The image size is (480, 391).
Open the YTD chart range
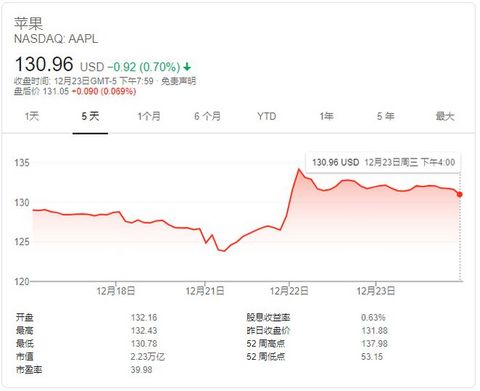267,116
